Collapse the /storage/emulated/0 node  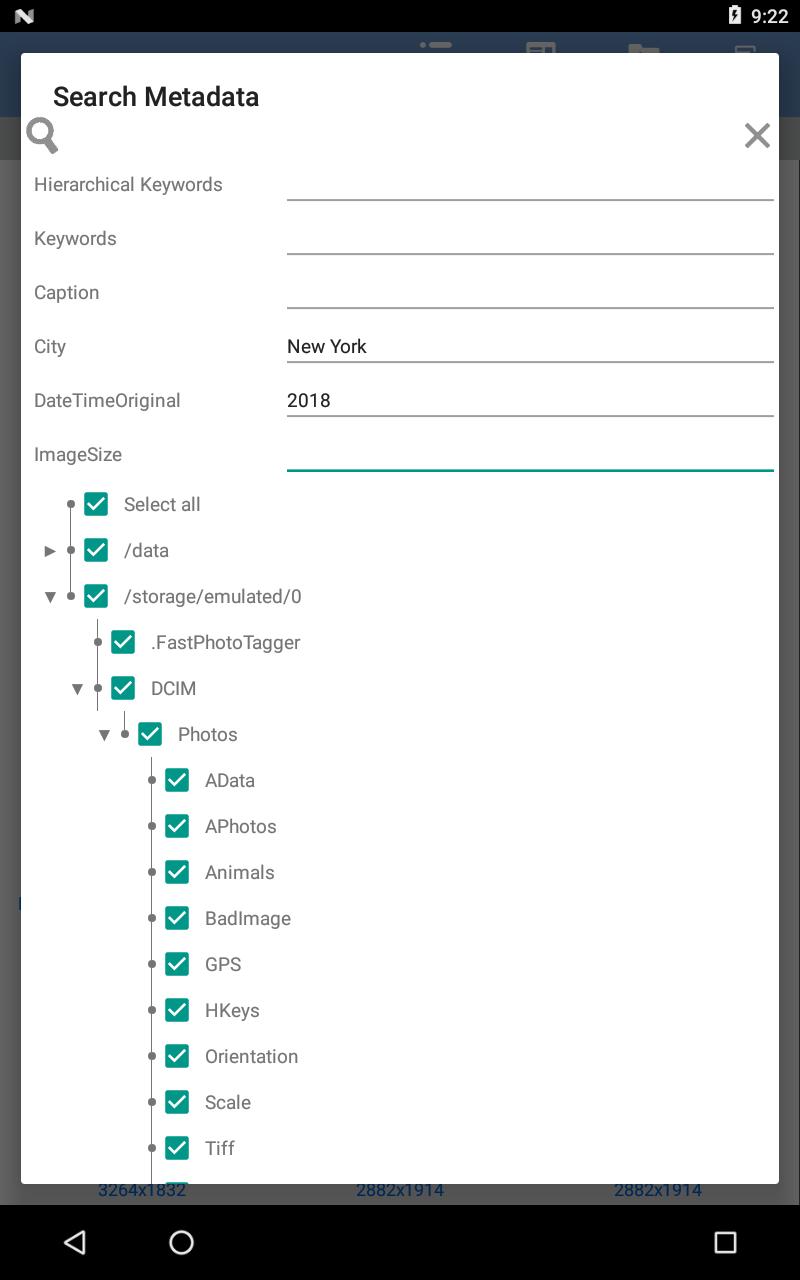point(50,597)
